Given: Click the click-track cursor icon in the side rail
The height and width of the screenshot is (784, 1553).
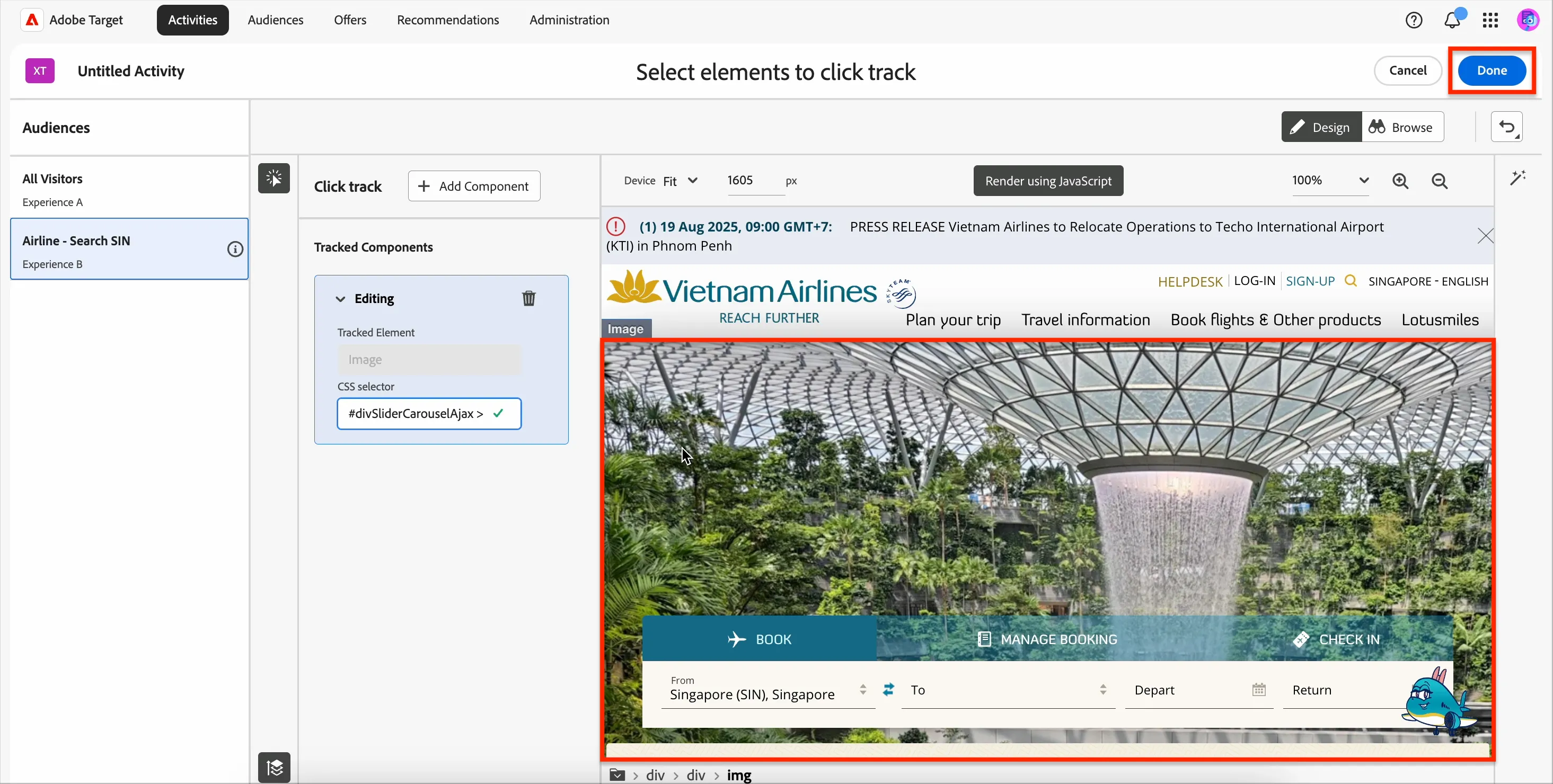Looking at the screenshot, I should [x=273, y=179].
